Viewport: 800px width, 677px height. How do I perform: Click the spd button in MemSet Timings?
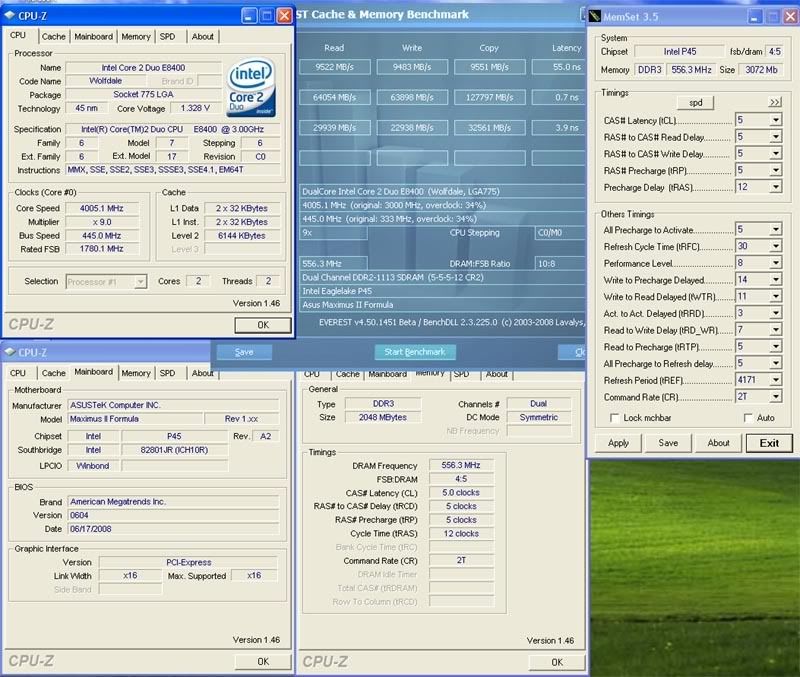695,103
